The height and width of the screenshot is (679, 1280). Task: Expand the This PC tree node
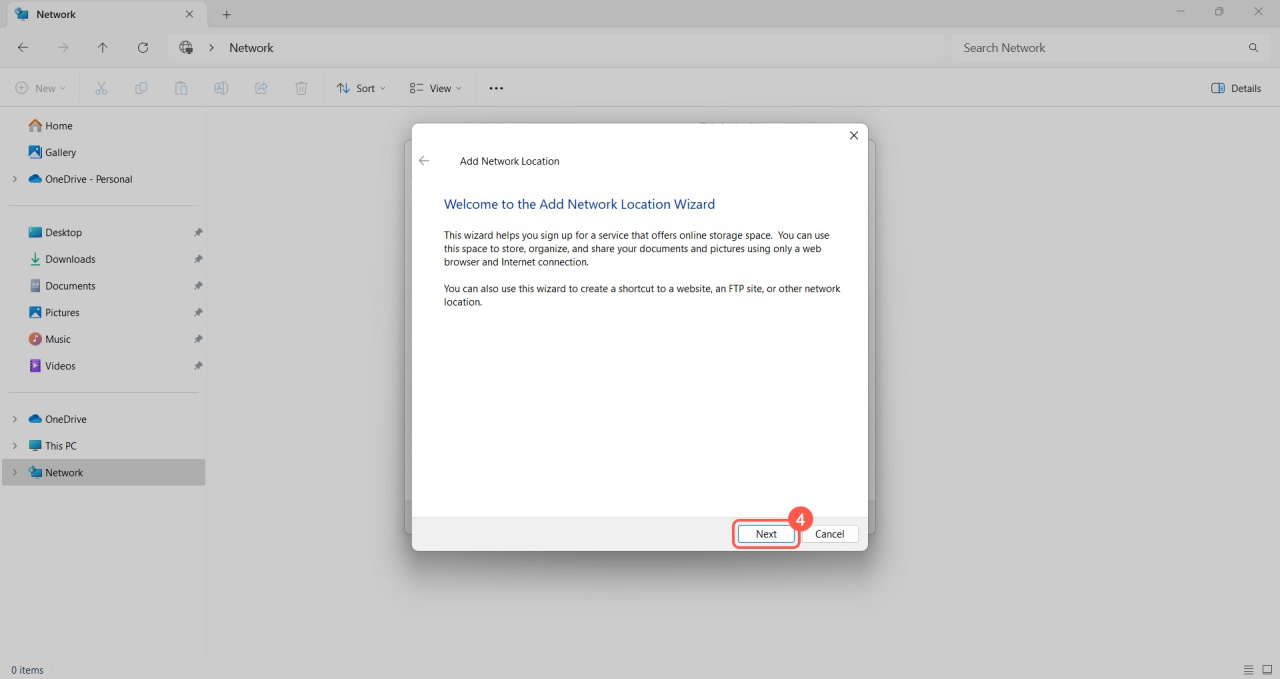14,446
